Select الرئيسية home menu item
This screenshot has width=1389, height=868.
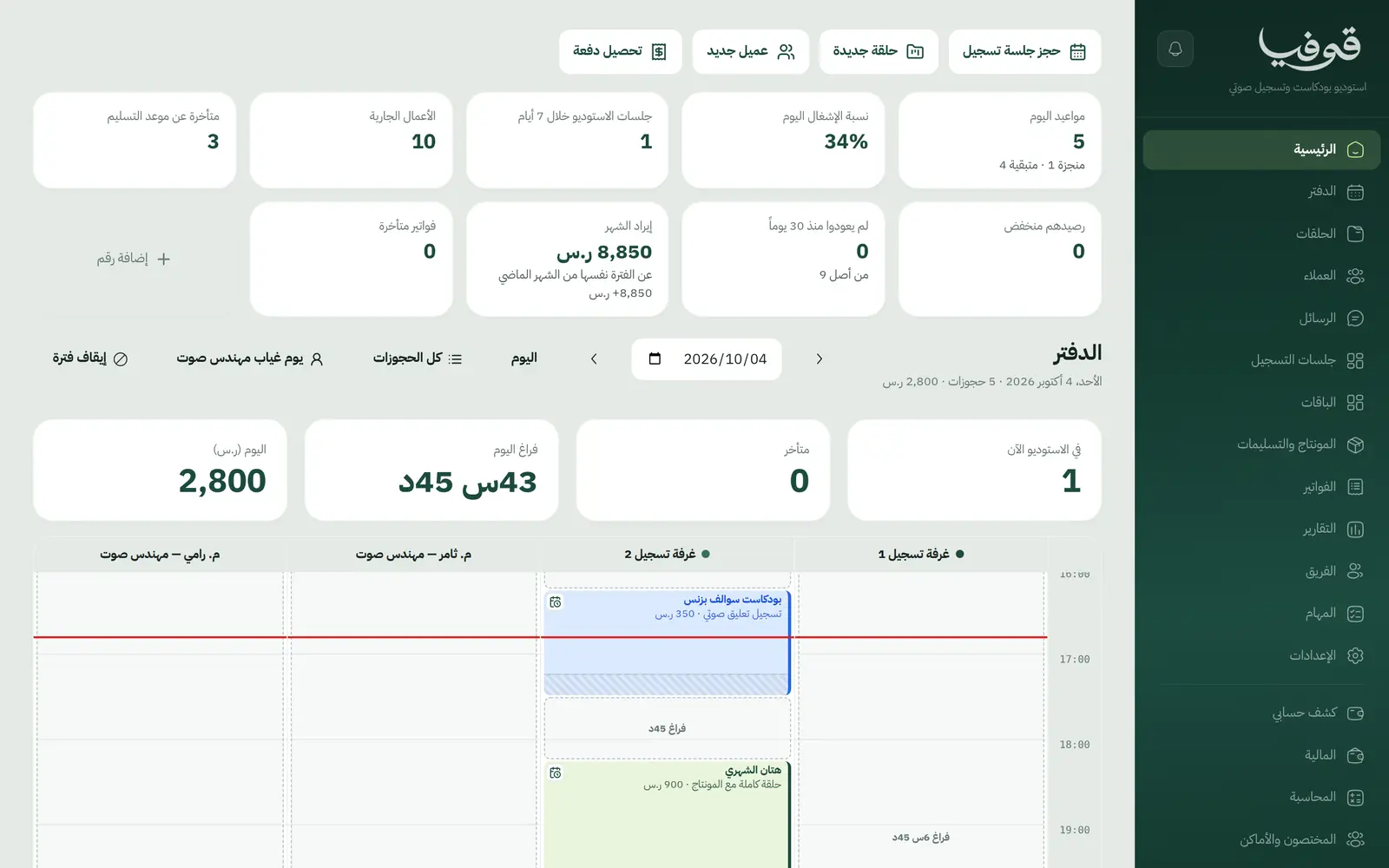[1261, 150]
